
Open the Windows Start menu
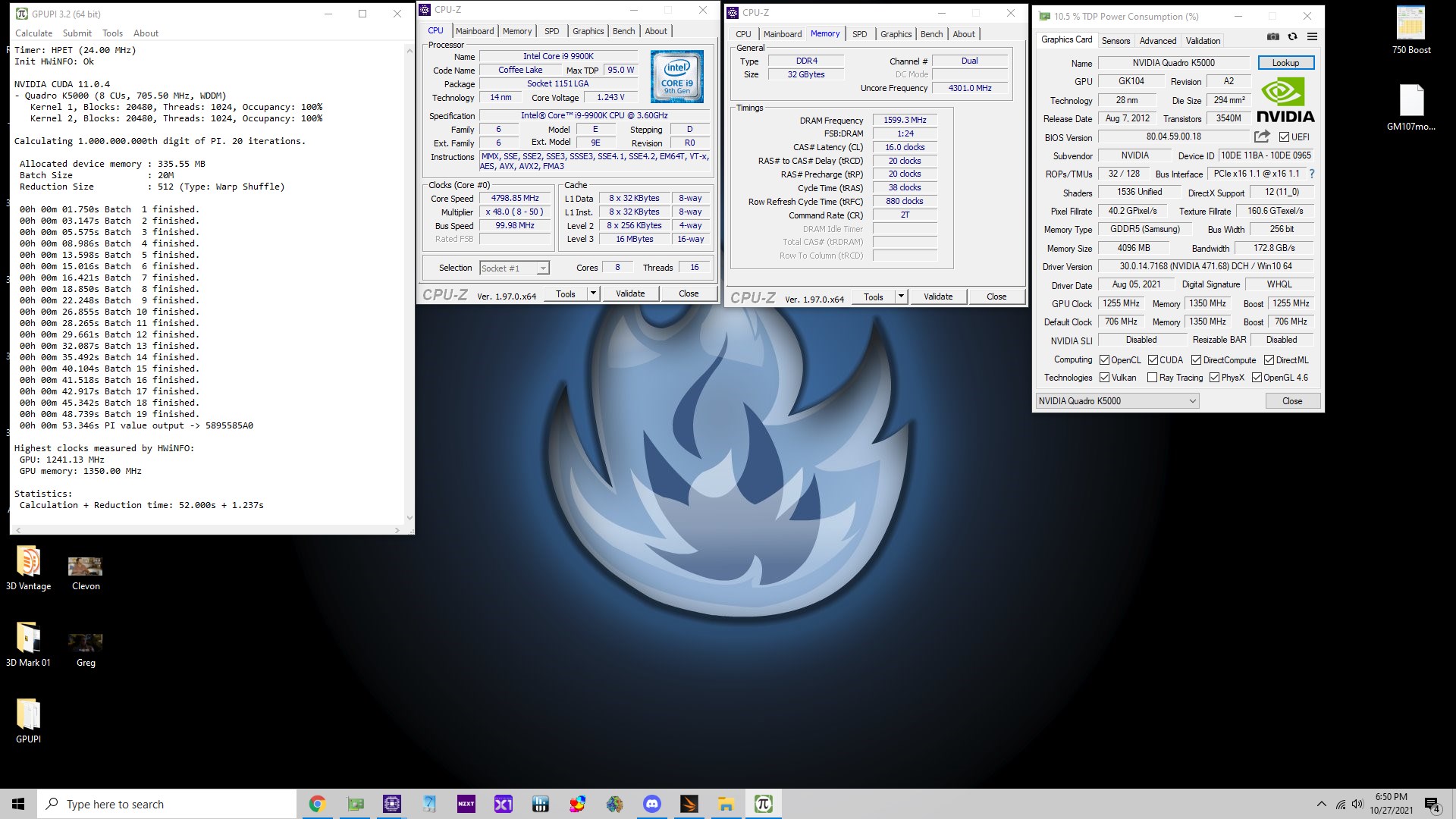point(18,804)
